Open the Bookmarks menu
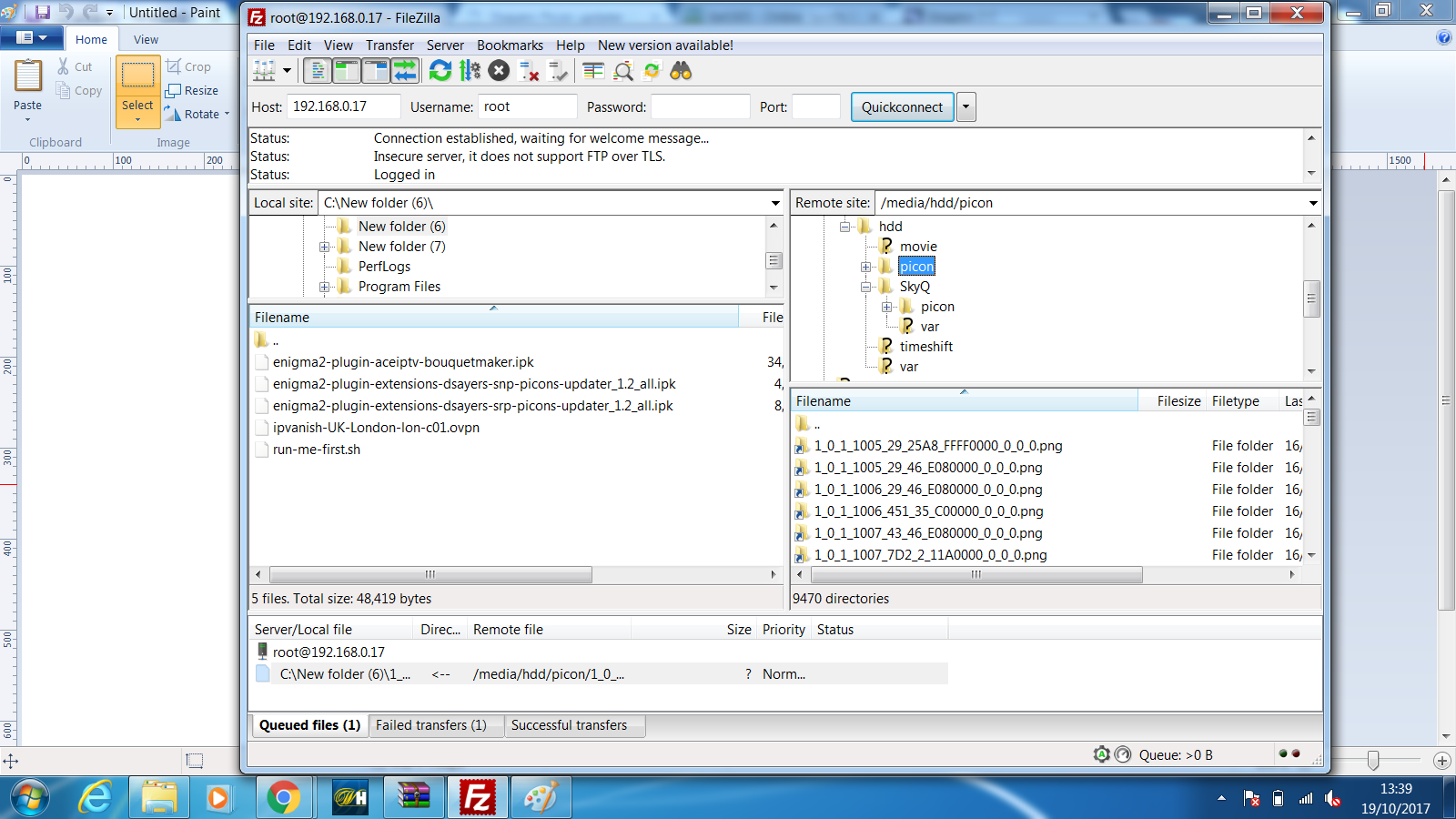 point(510,45)
